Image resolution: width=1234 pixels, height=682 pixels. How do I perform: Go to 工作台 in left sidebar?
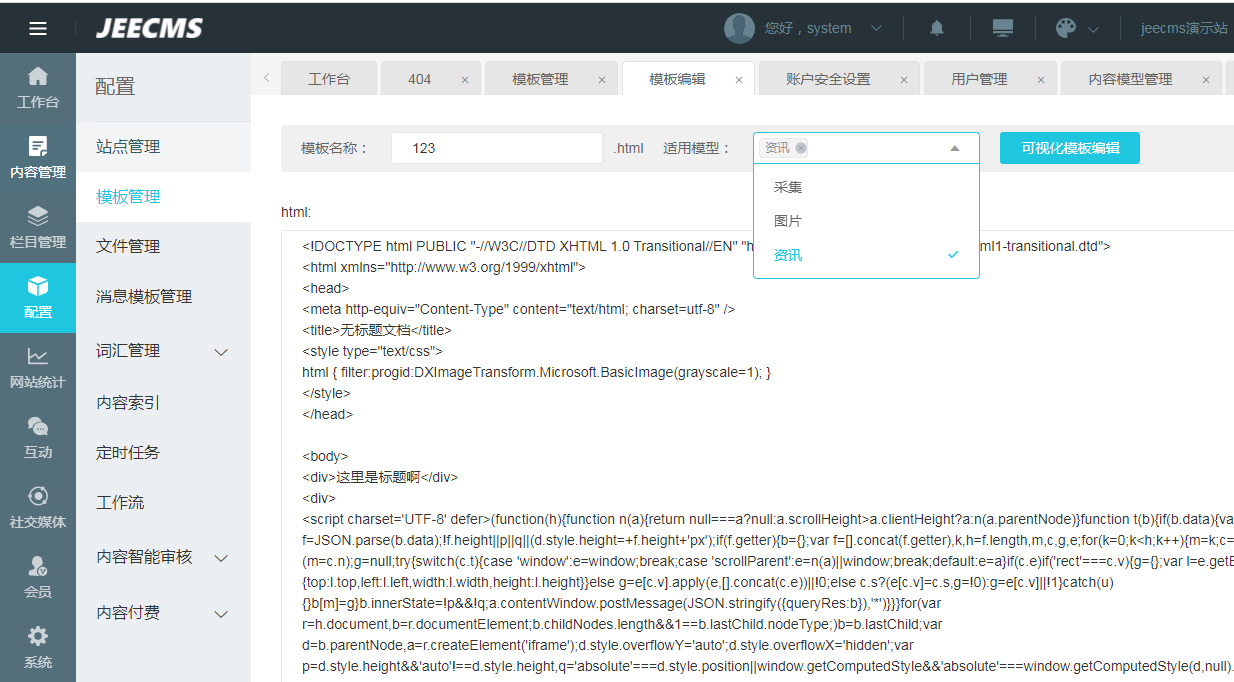pyautogui.click(x=38, y=88)
